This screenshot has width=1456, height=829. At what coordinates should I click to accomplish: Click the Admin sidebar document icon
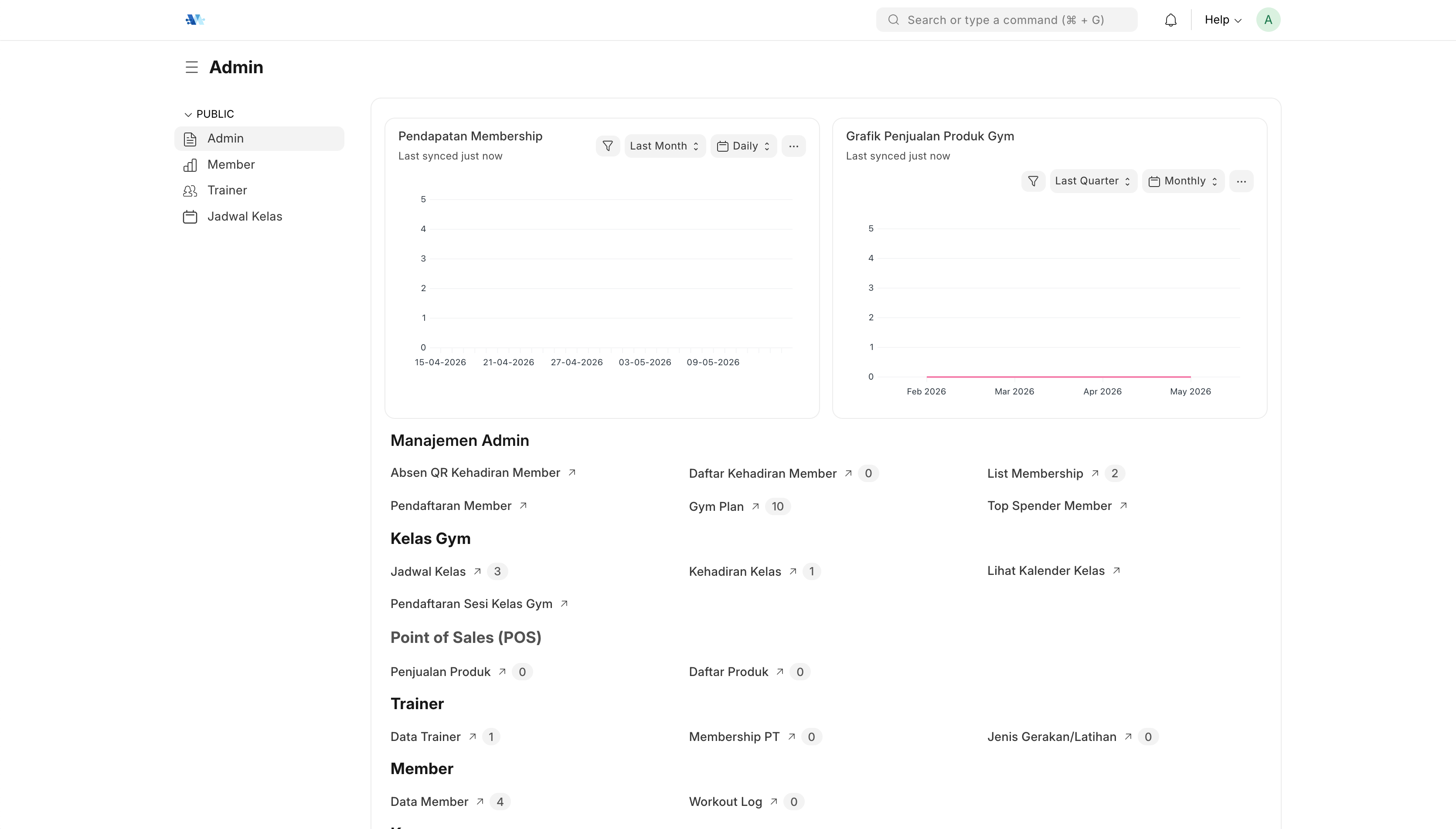(x=190, y=139)
